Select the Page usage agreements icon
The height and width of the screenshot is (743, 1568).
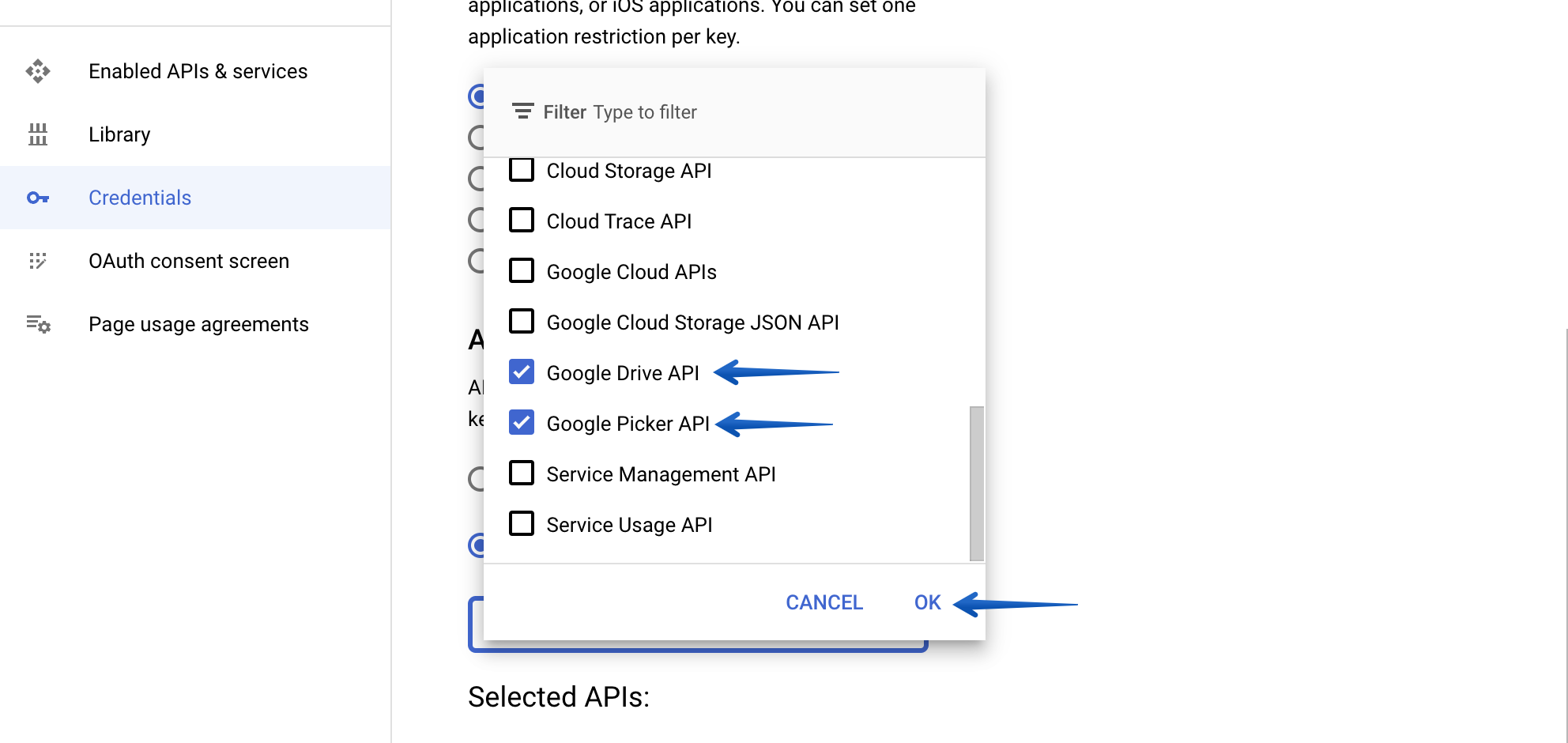point(38,324)
